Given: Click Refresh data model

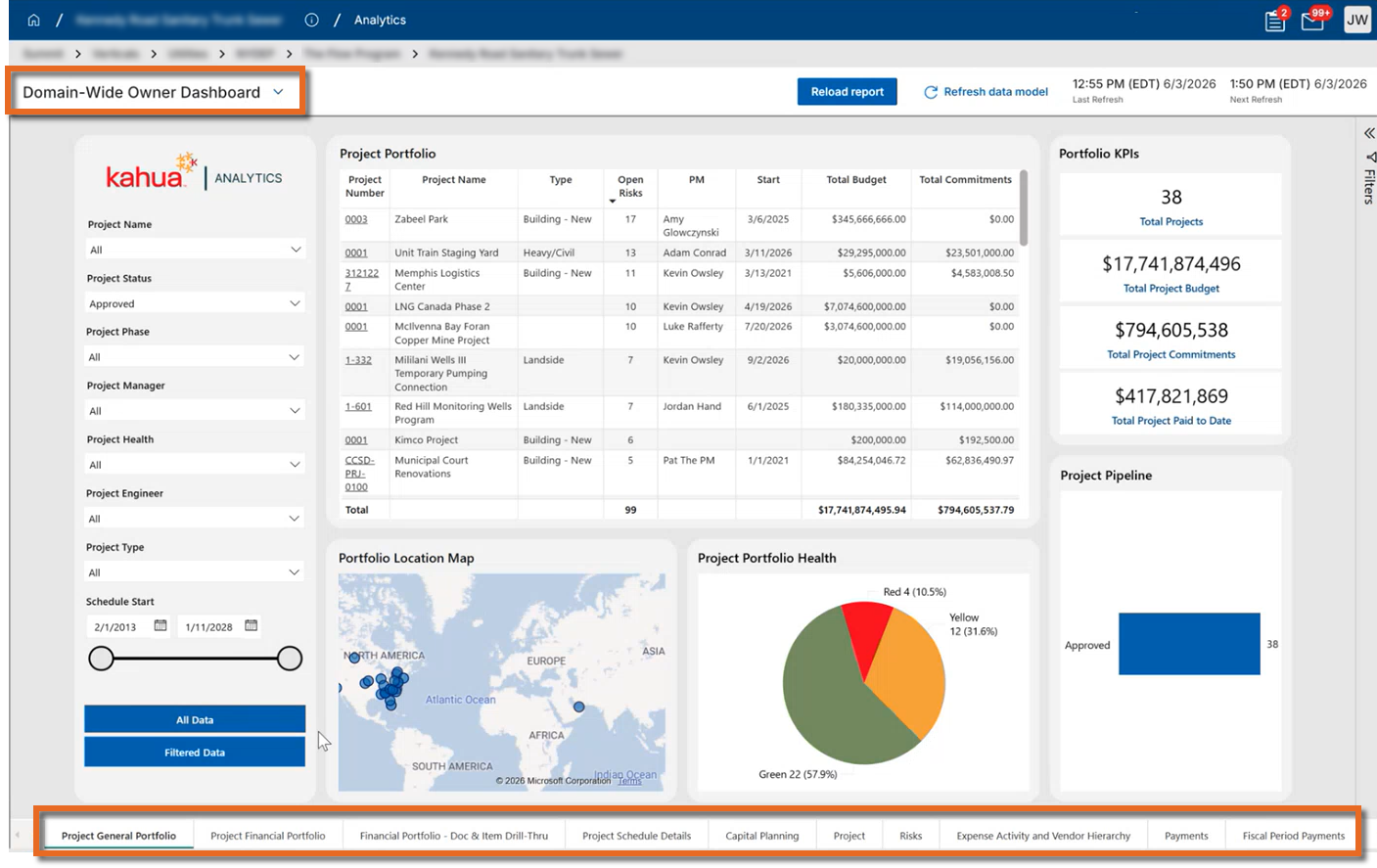Looking at the screenshot, I should click(986, 92).
